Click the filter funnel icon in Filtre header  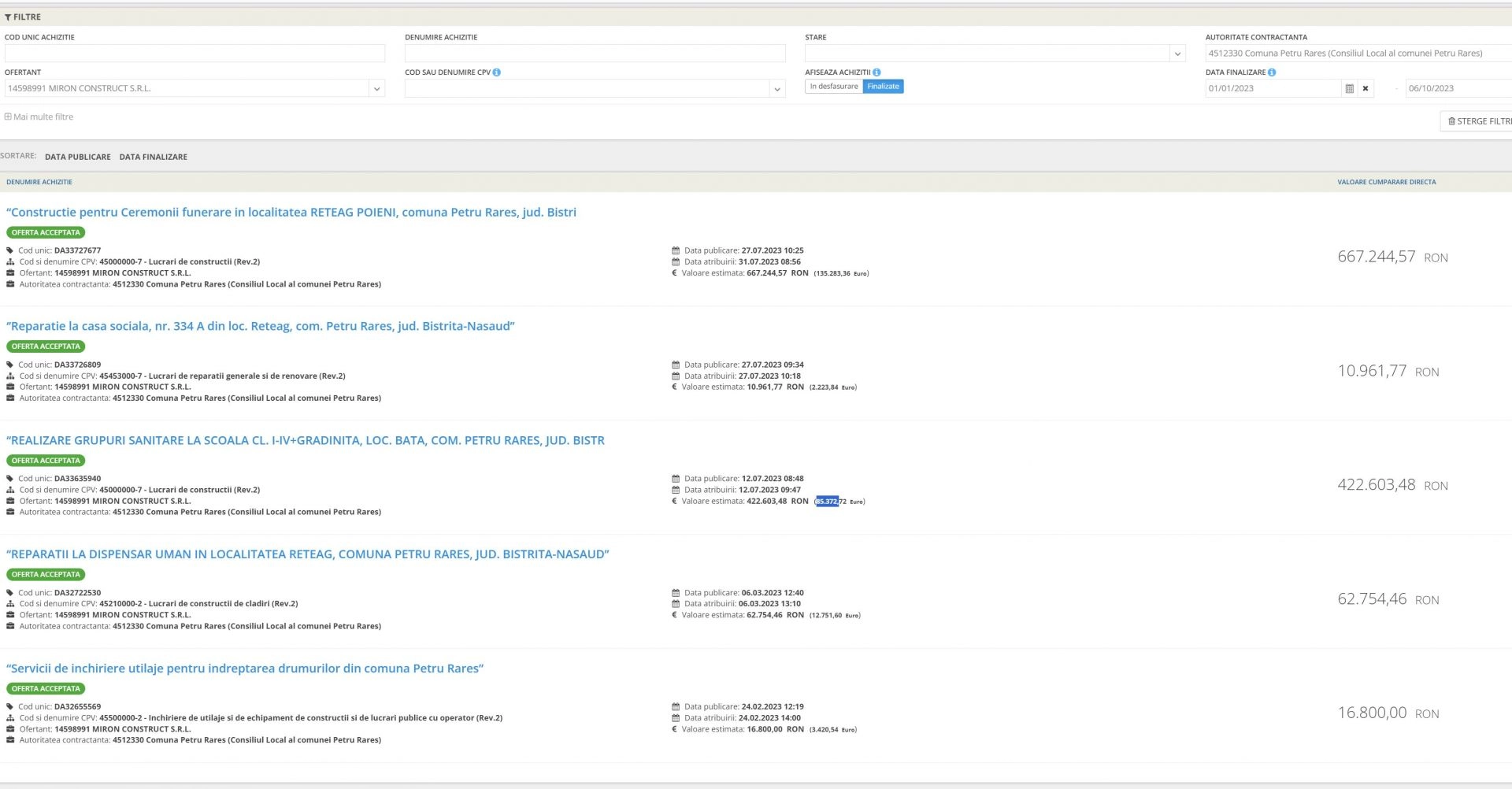pyautogui.click(x=8, y=17)
